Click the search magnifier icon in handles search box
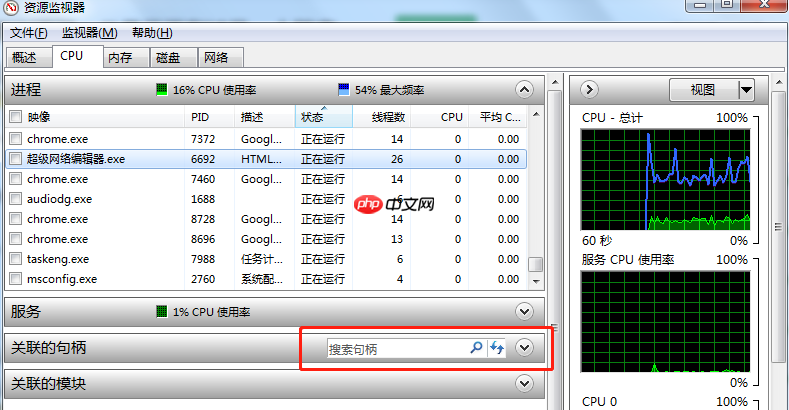 point(476,348)
